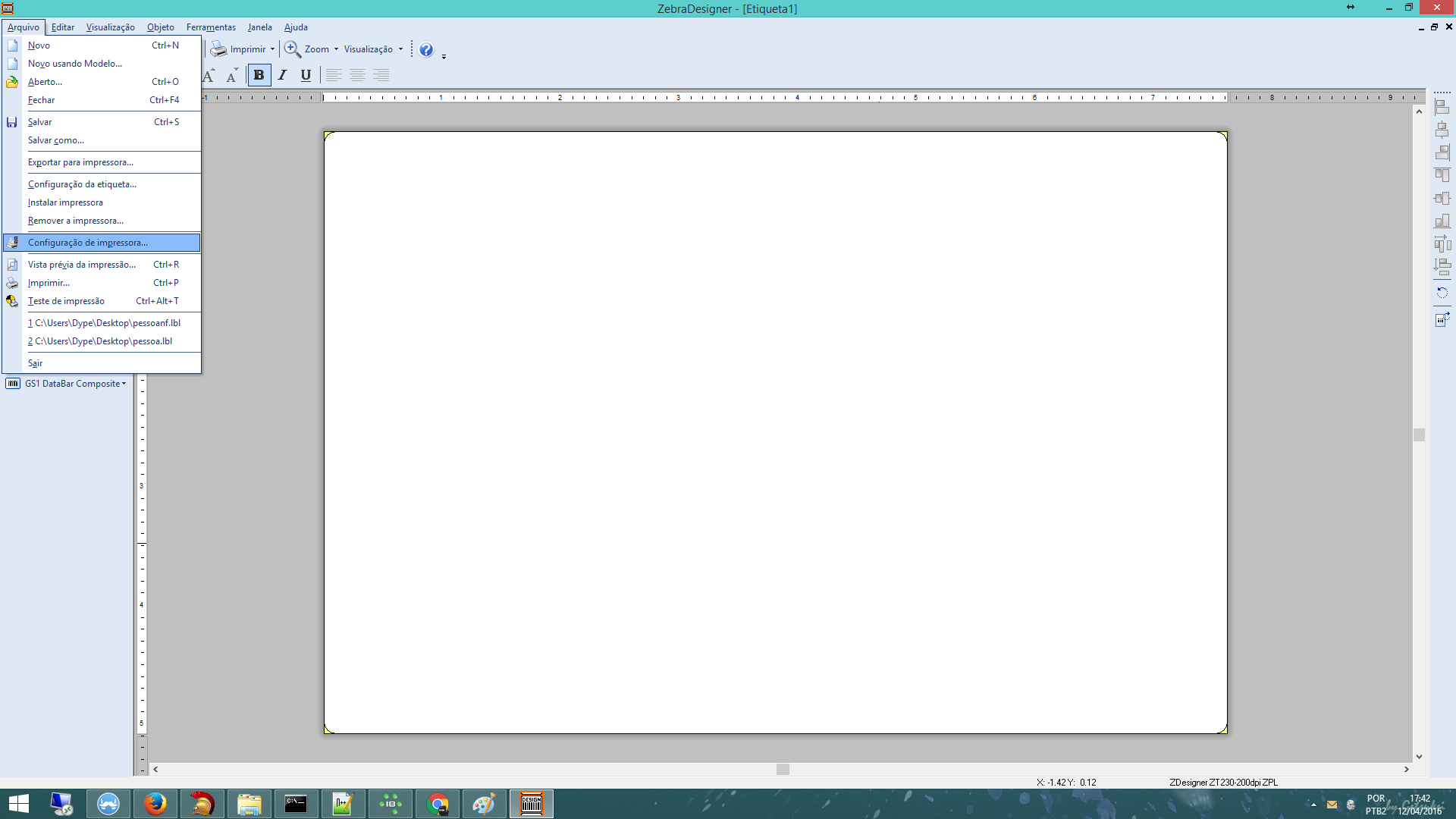Open recent file pessoa.lbl
This screenshot has height=819, width=1456.
tap(102, 341)
